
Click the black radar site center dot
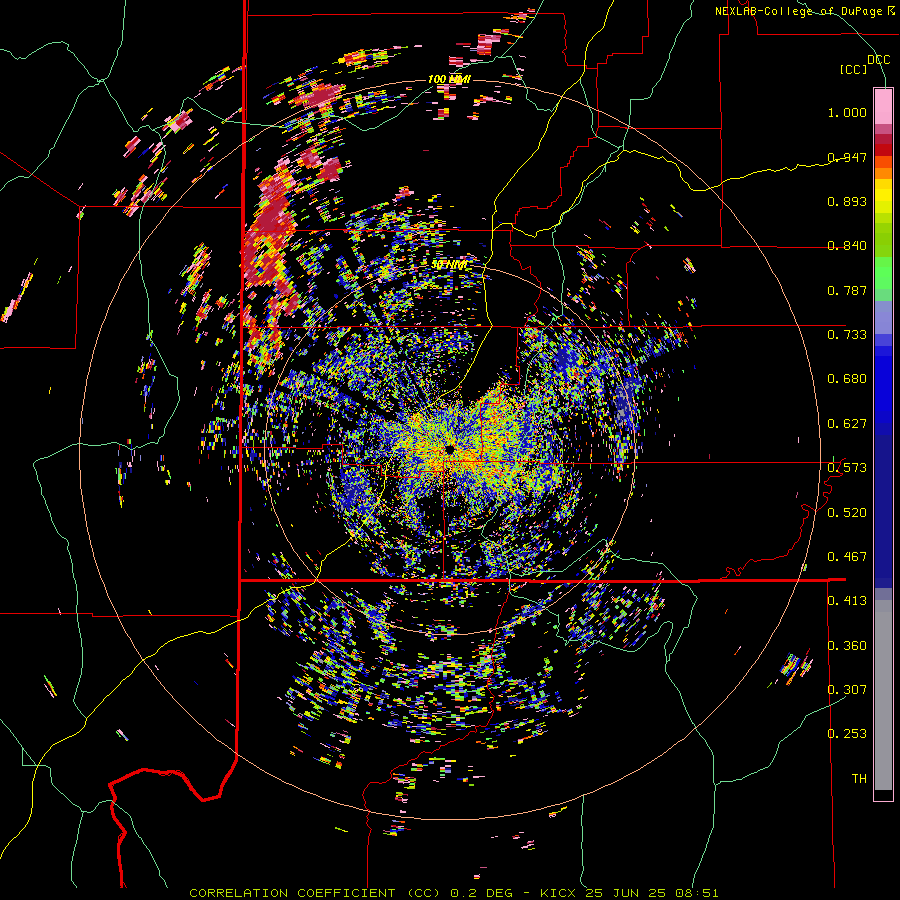(449, 449)
